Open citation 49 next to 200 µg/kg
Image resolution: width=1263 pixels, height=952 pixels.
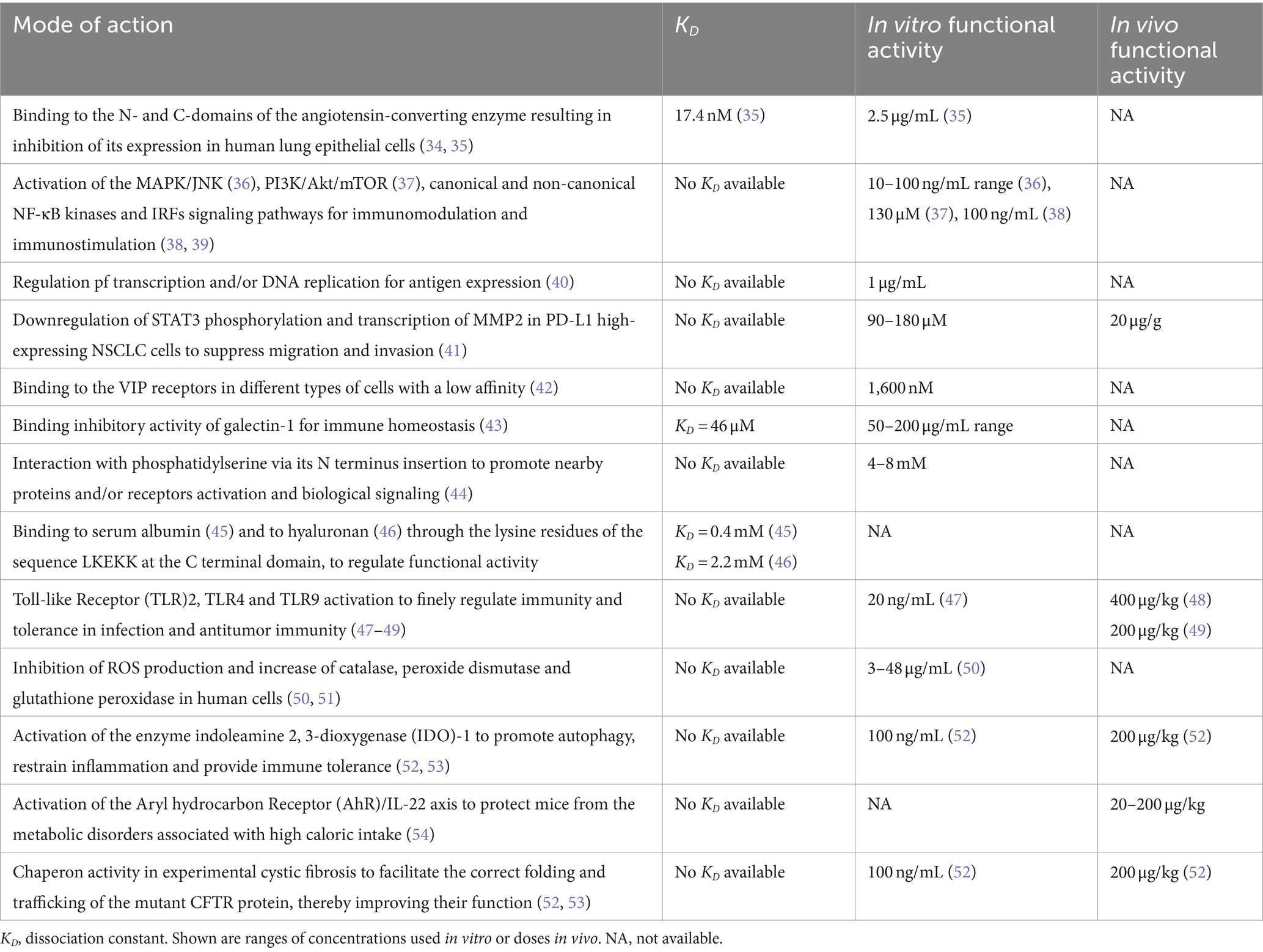click(1198, 630)
